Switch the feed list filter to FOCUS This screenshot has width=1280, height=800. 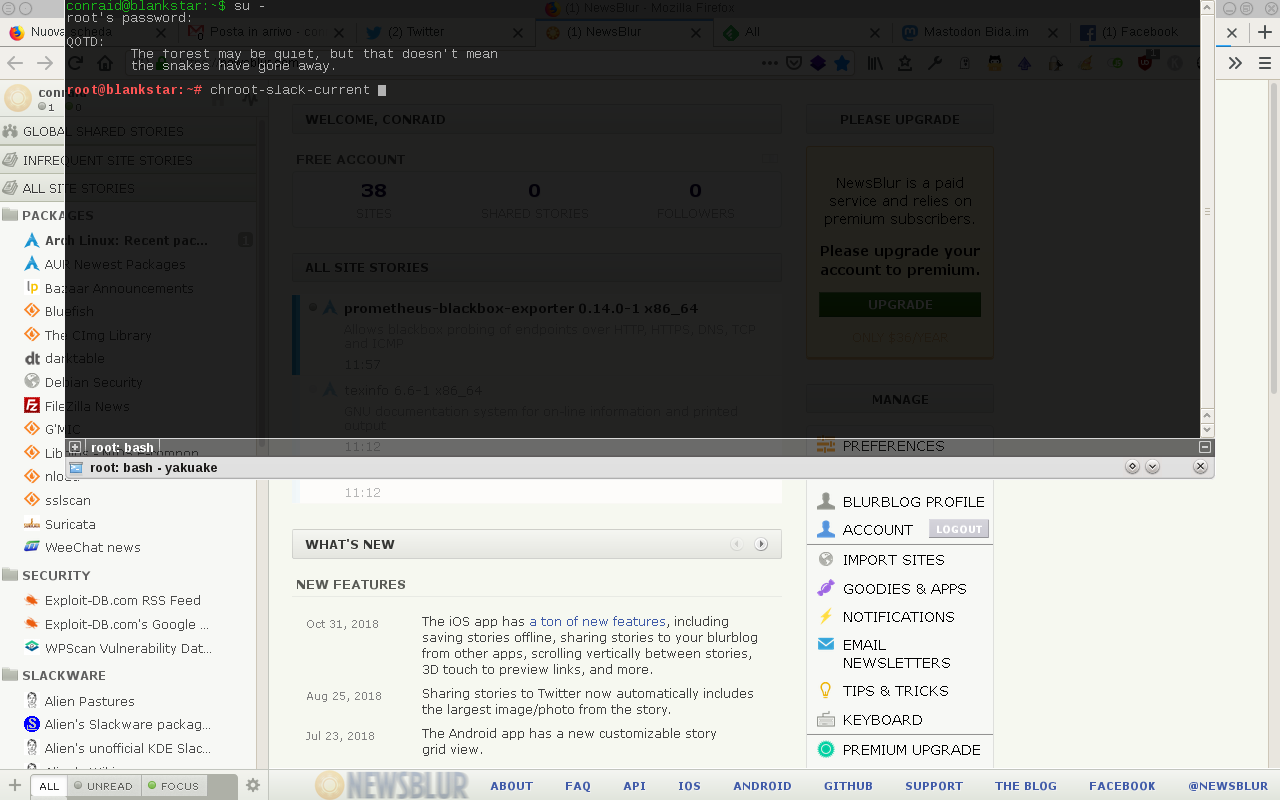coord(174,786)
